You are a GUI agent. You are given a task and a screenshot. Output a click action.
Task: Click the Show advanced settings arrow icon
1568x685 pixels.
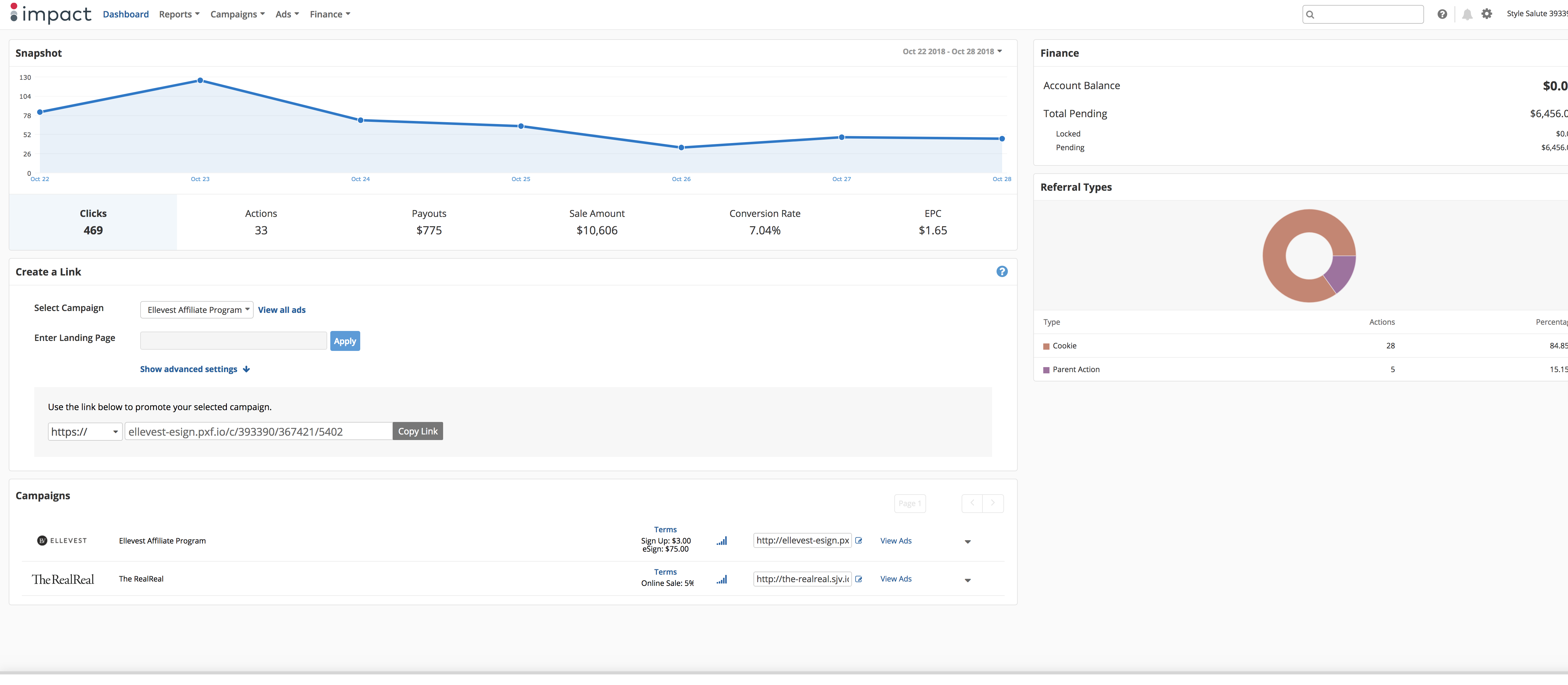click(x=246, y=369)
